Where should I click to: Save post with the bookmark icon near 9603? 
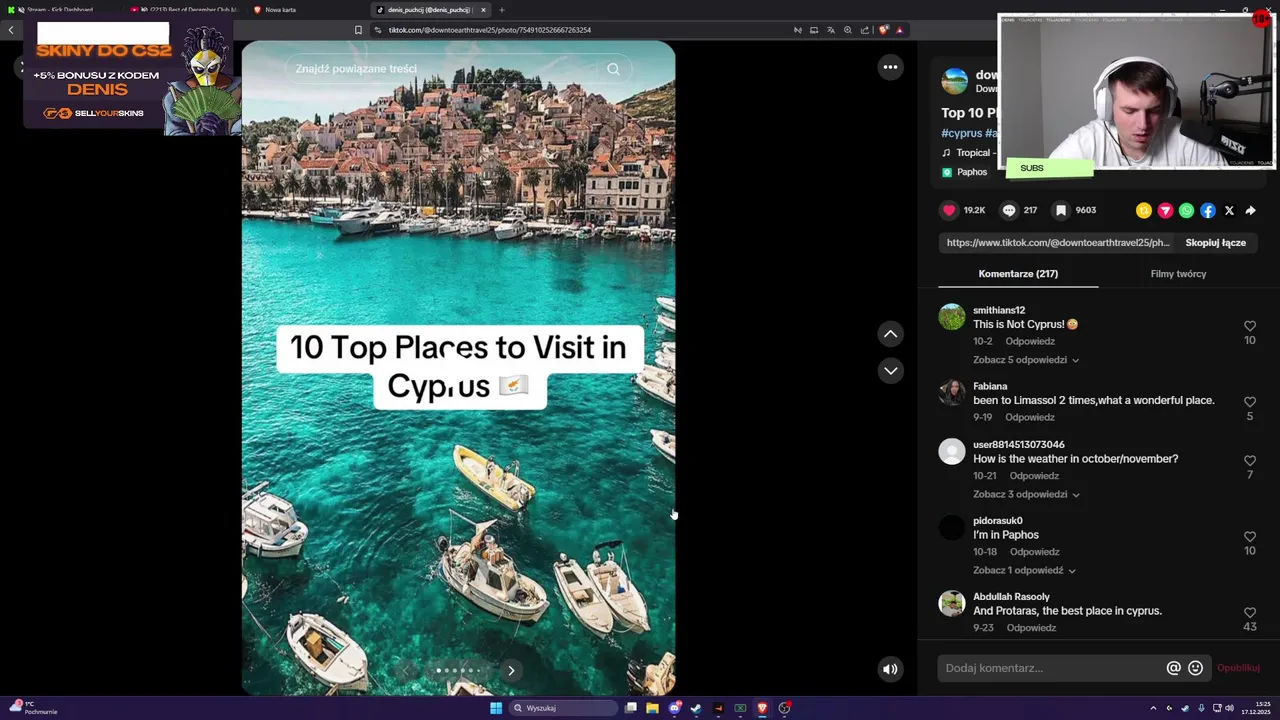pos(1061,210)
